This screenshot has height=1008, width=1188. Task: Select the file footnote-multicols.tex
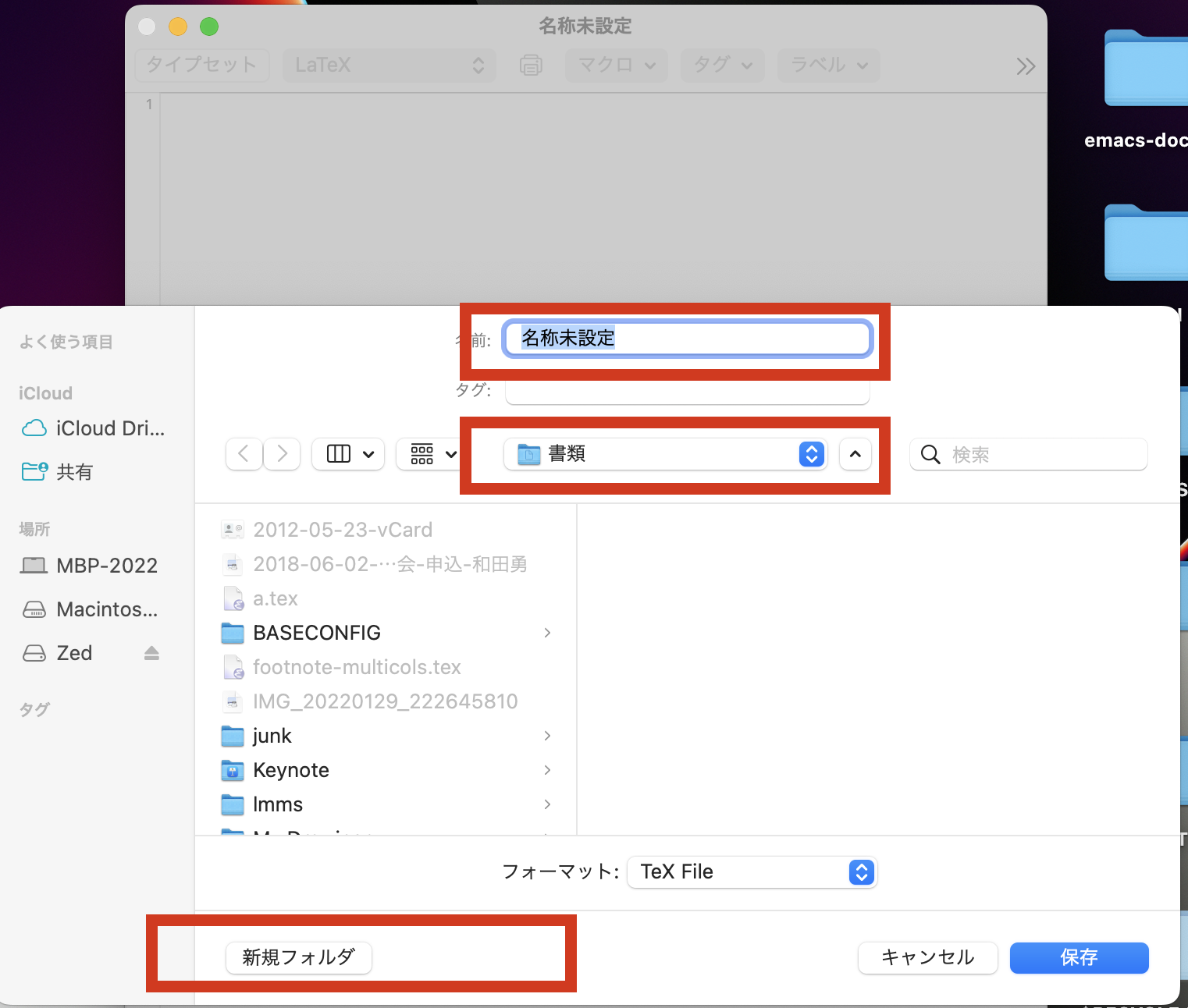point(386,667)
